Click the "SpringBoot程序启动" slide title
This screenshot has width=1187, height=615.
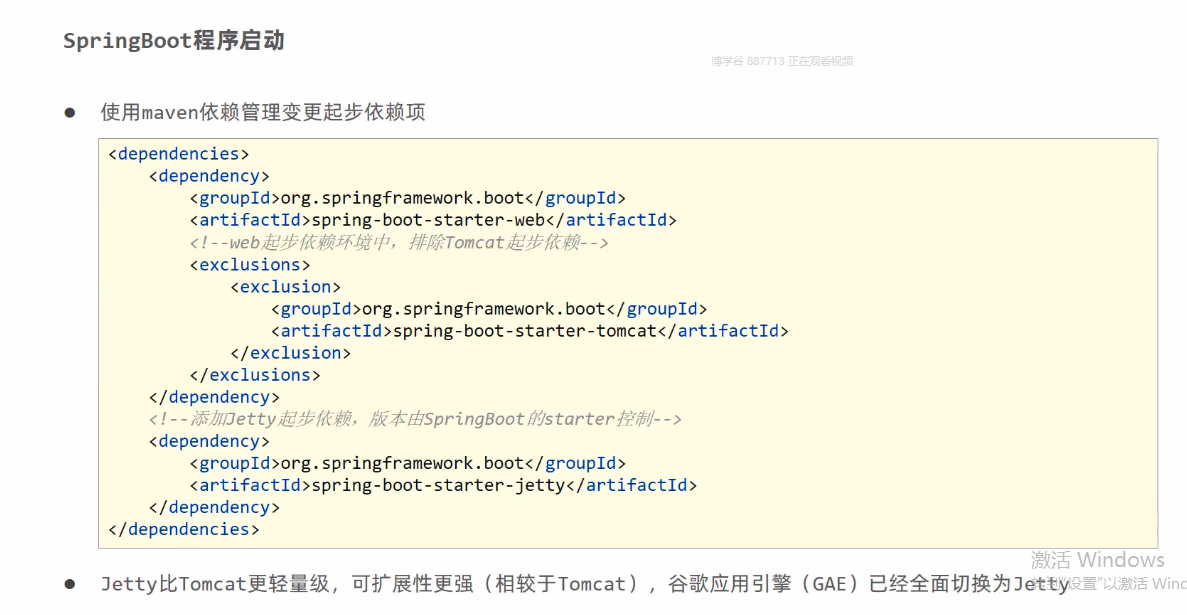pos(174,41)
